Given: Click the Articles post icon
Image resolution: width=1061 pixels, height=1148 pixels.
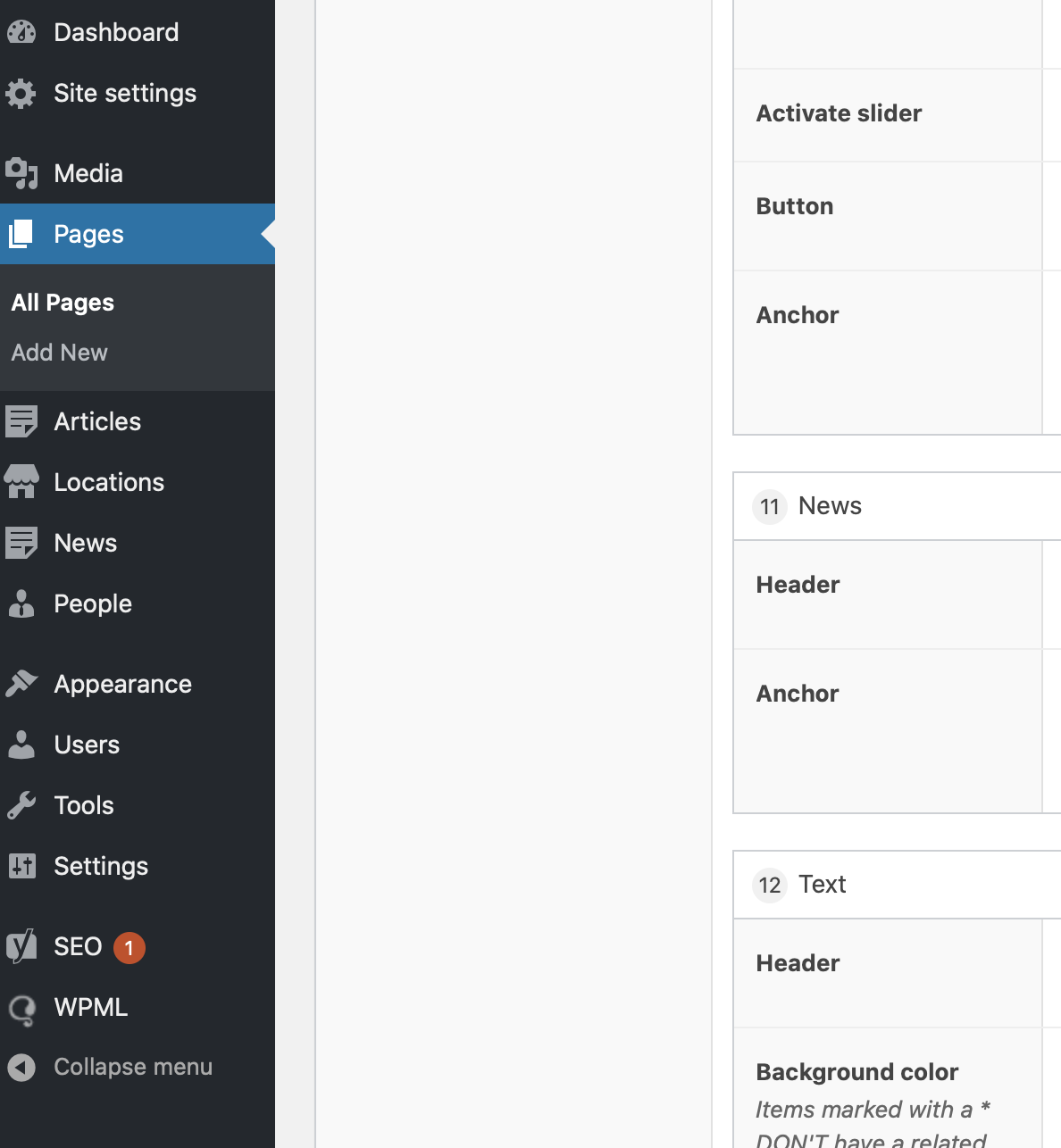Looking at the screenshot, I should click(x=21, y=421).
